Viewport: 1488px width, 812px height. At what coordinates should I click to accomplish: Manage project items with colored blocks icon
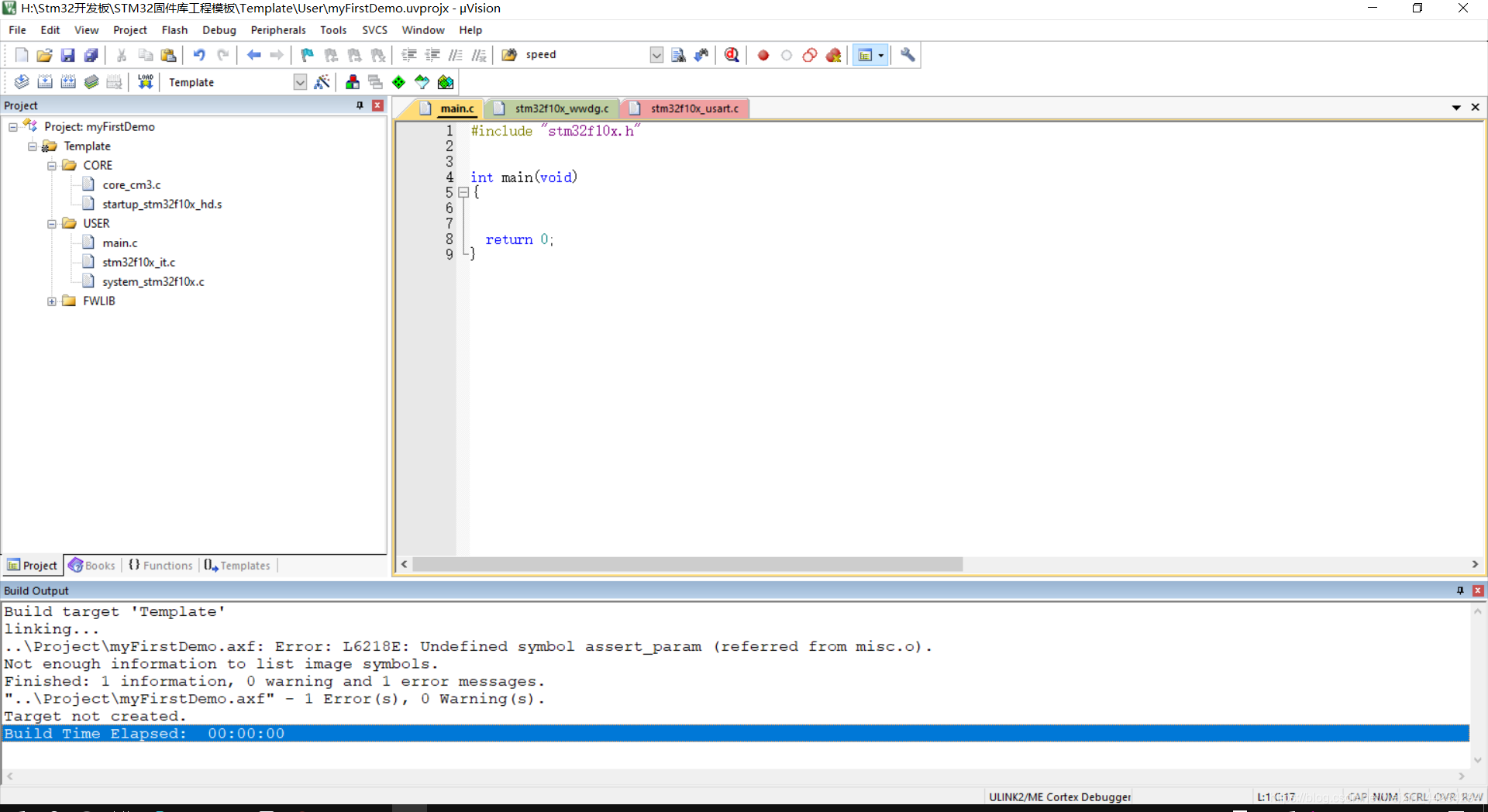pyautogui.click(x=353, y=82)
